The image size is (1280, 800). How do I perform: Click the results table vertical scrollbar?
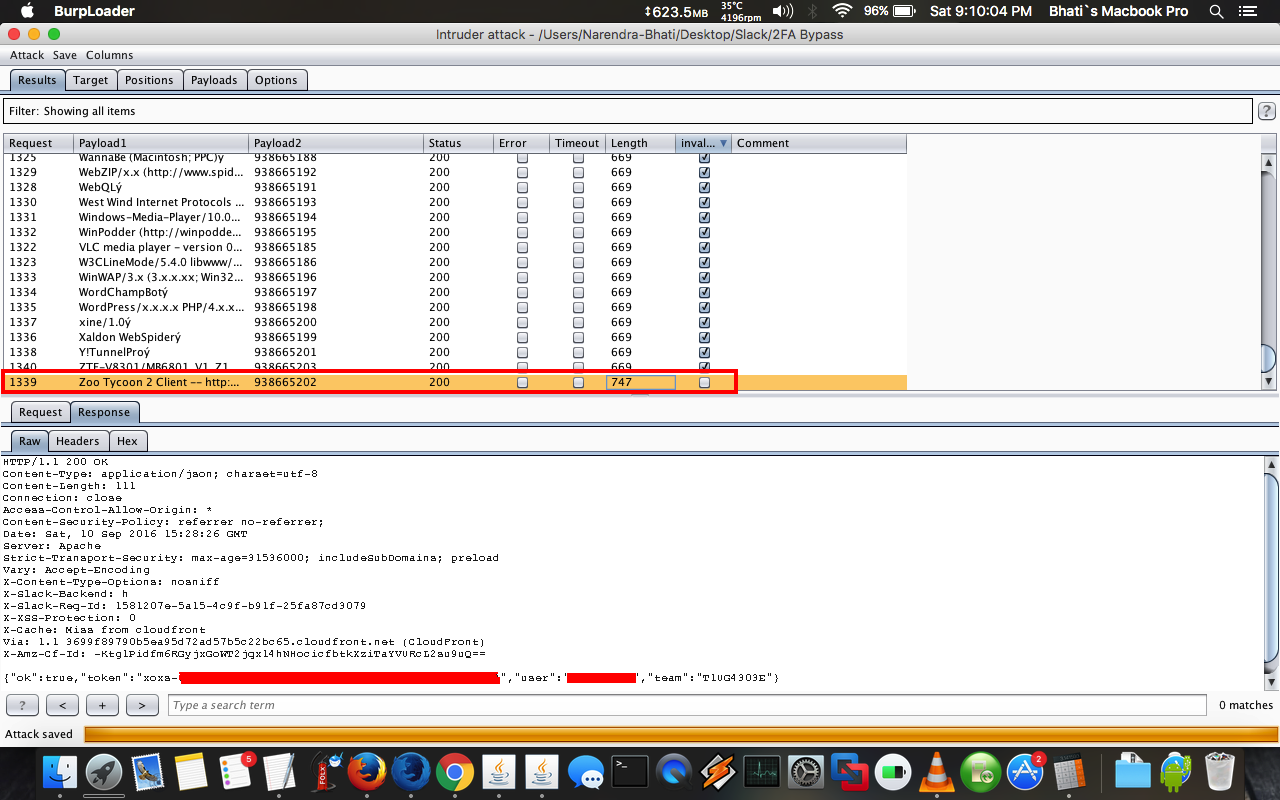click(x=1269, y=271)
